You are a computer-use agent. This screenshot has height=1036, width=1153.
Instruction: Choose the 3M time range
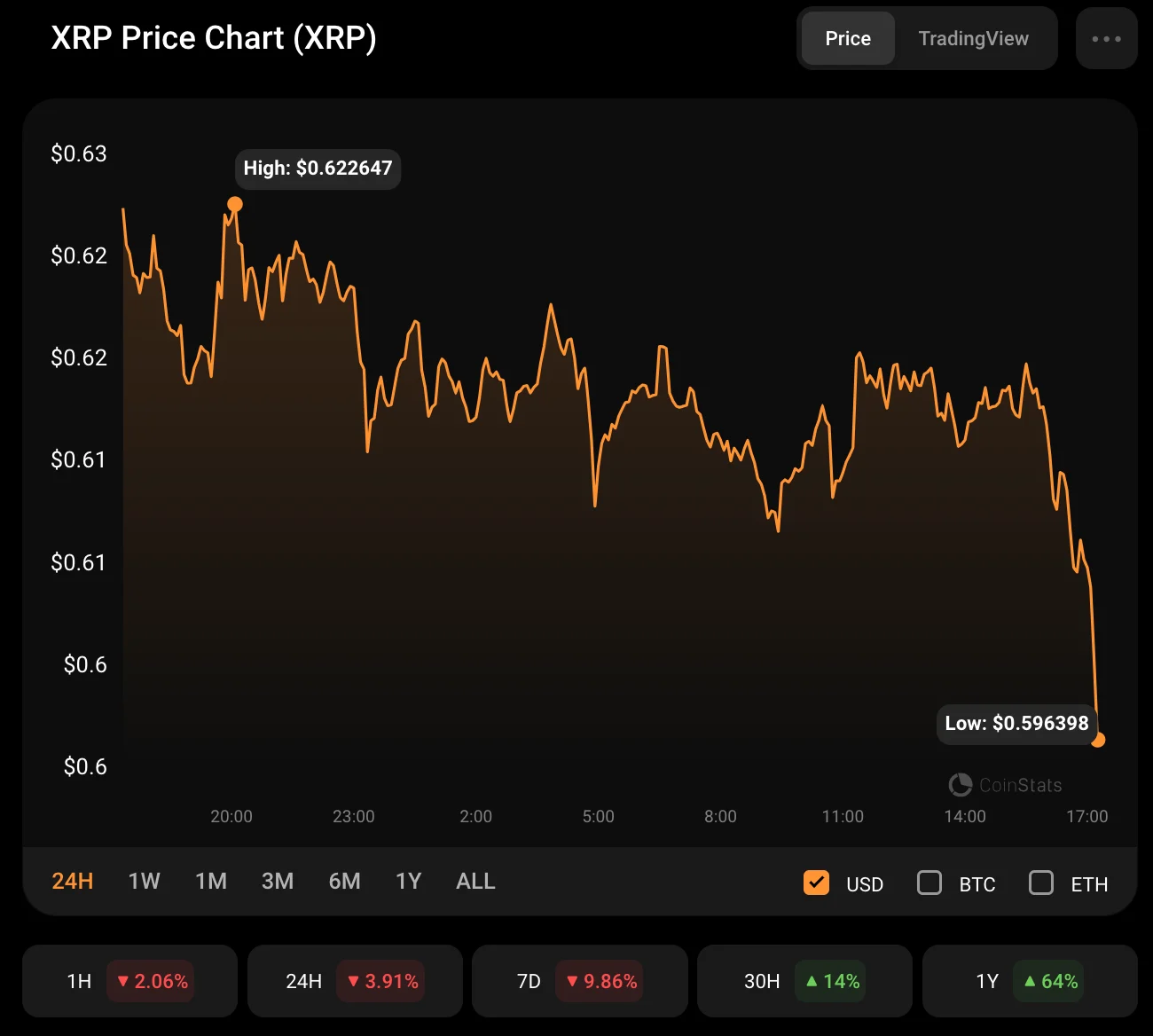[278, 881]
